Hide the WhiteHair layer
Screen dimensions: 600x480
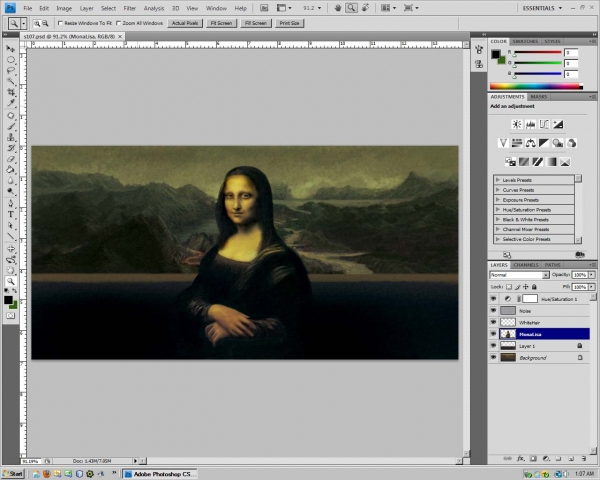[x=493, y=322]
